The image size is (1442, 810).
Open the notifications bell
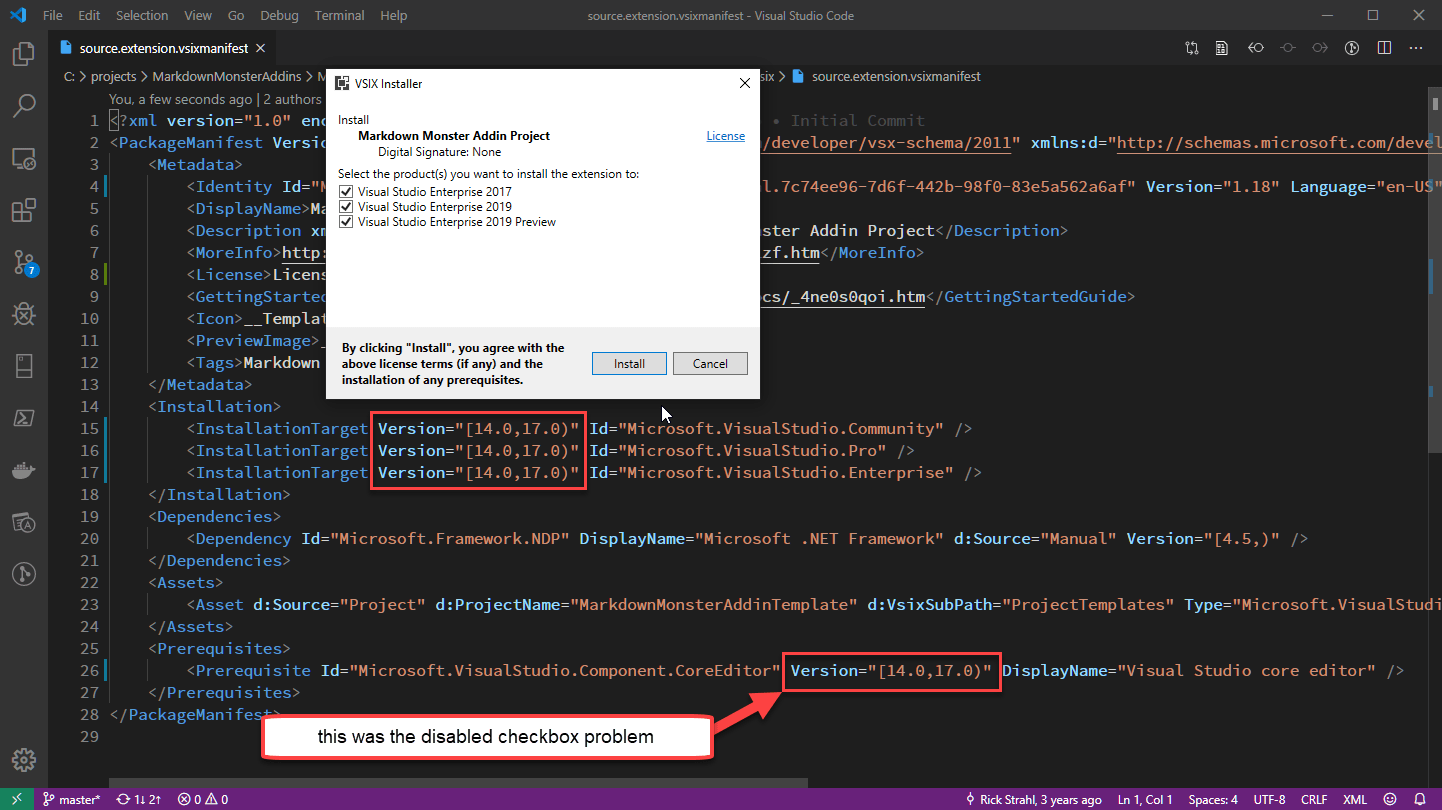tap(1420, 799)
